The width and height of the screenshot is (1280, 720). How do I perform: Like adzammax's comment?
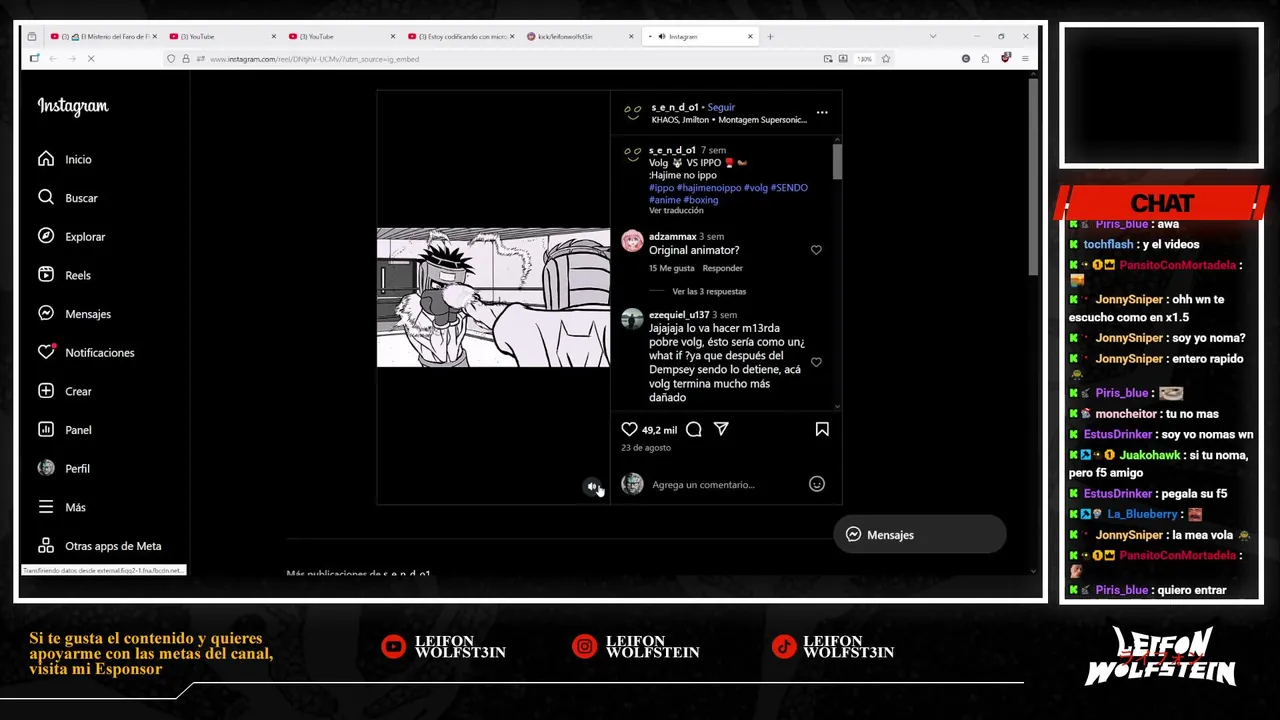[816, 250]
